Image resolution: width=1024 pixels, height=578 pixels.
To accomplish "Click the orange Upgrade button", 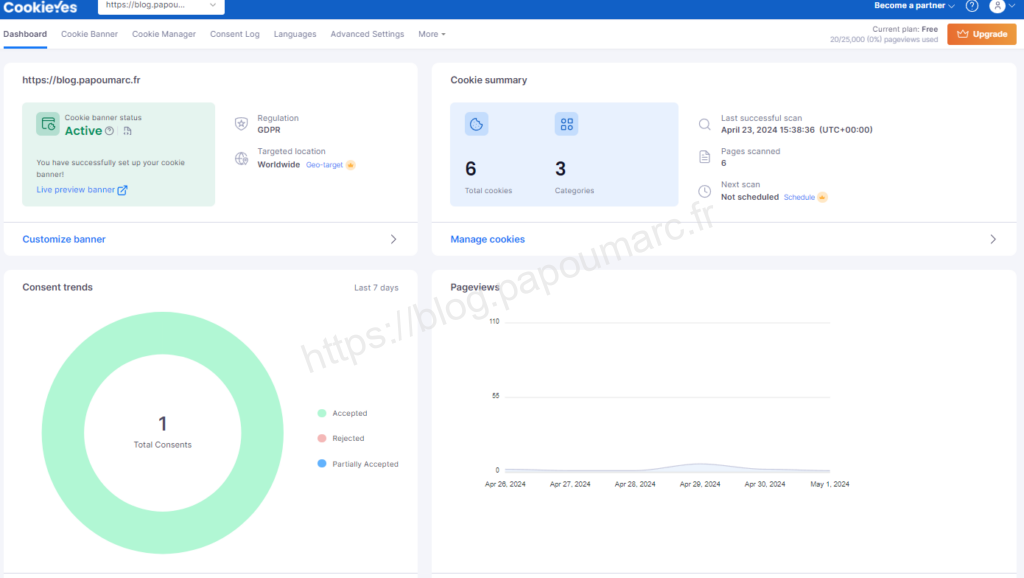I will point(981,34).
